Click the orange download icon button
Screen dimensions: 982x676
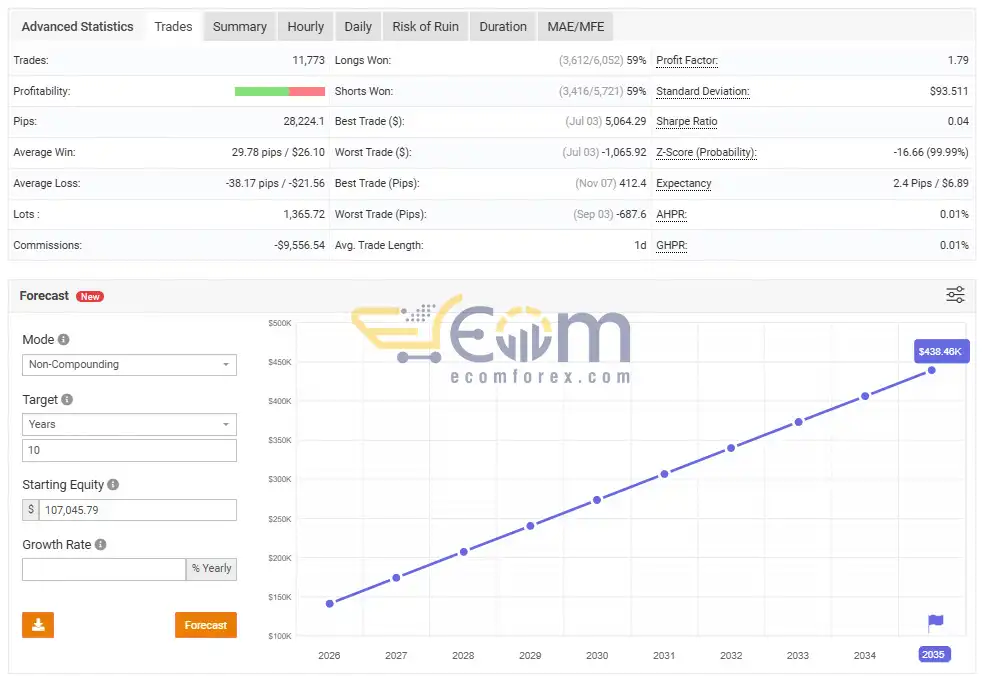click(38, 625)
